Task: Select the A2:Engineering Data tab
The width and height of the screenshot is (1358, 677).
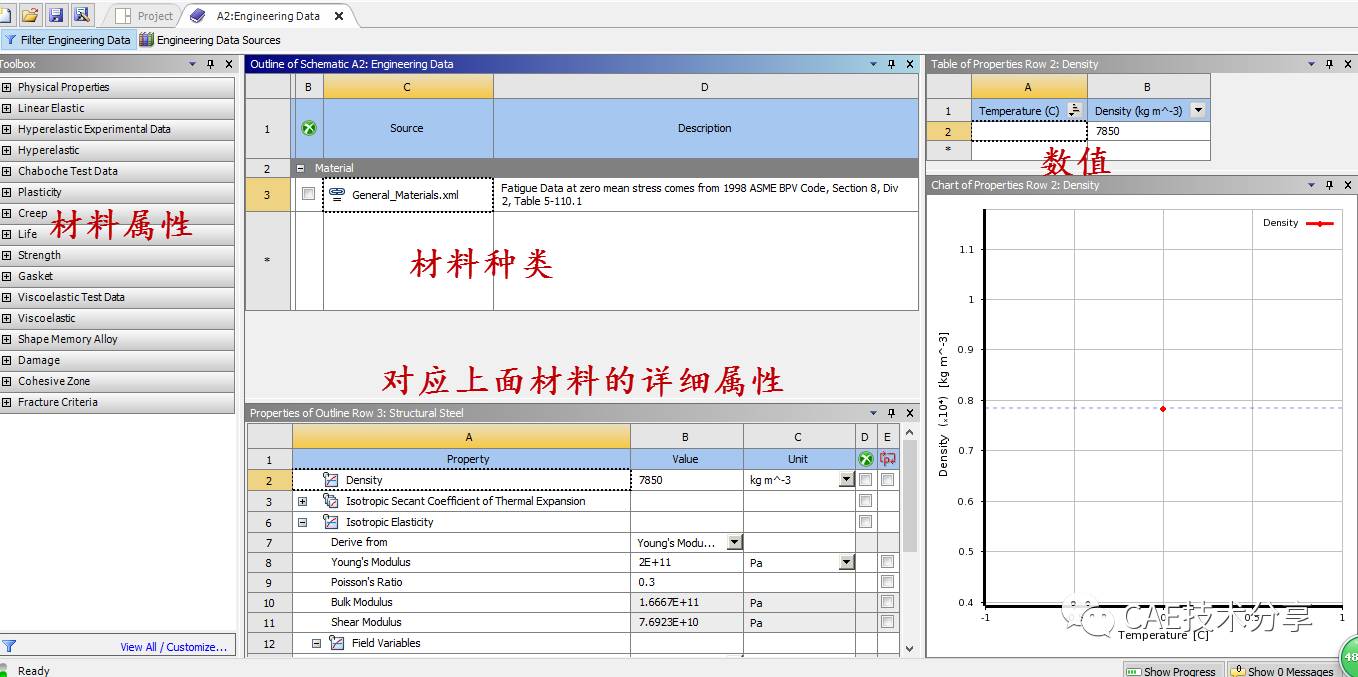Action: (267, 16)
